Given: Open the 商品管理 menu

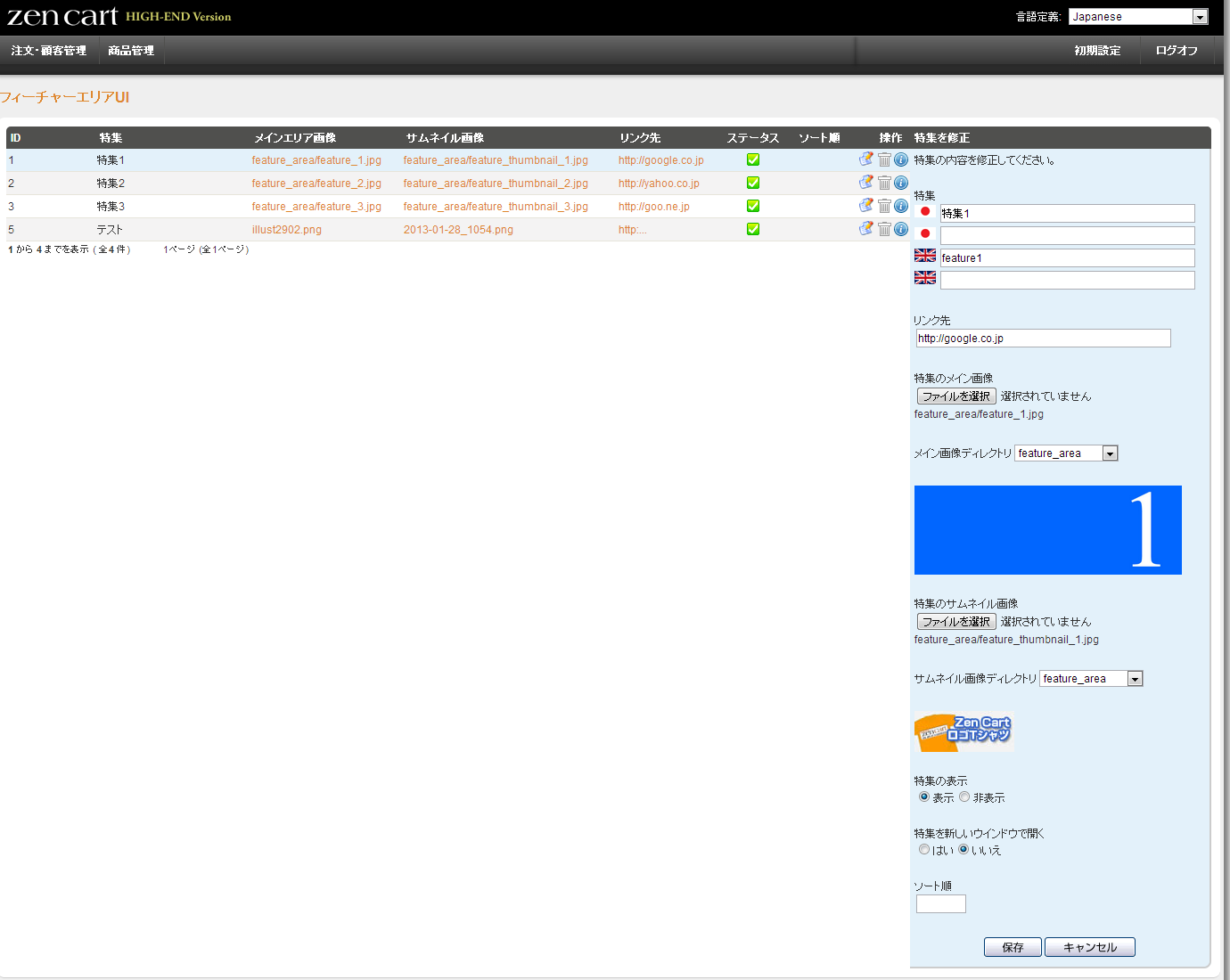Looking at the screenshot, I should [131, 51].
